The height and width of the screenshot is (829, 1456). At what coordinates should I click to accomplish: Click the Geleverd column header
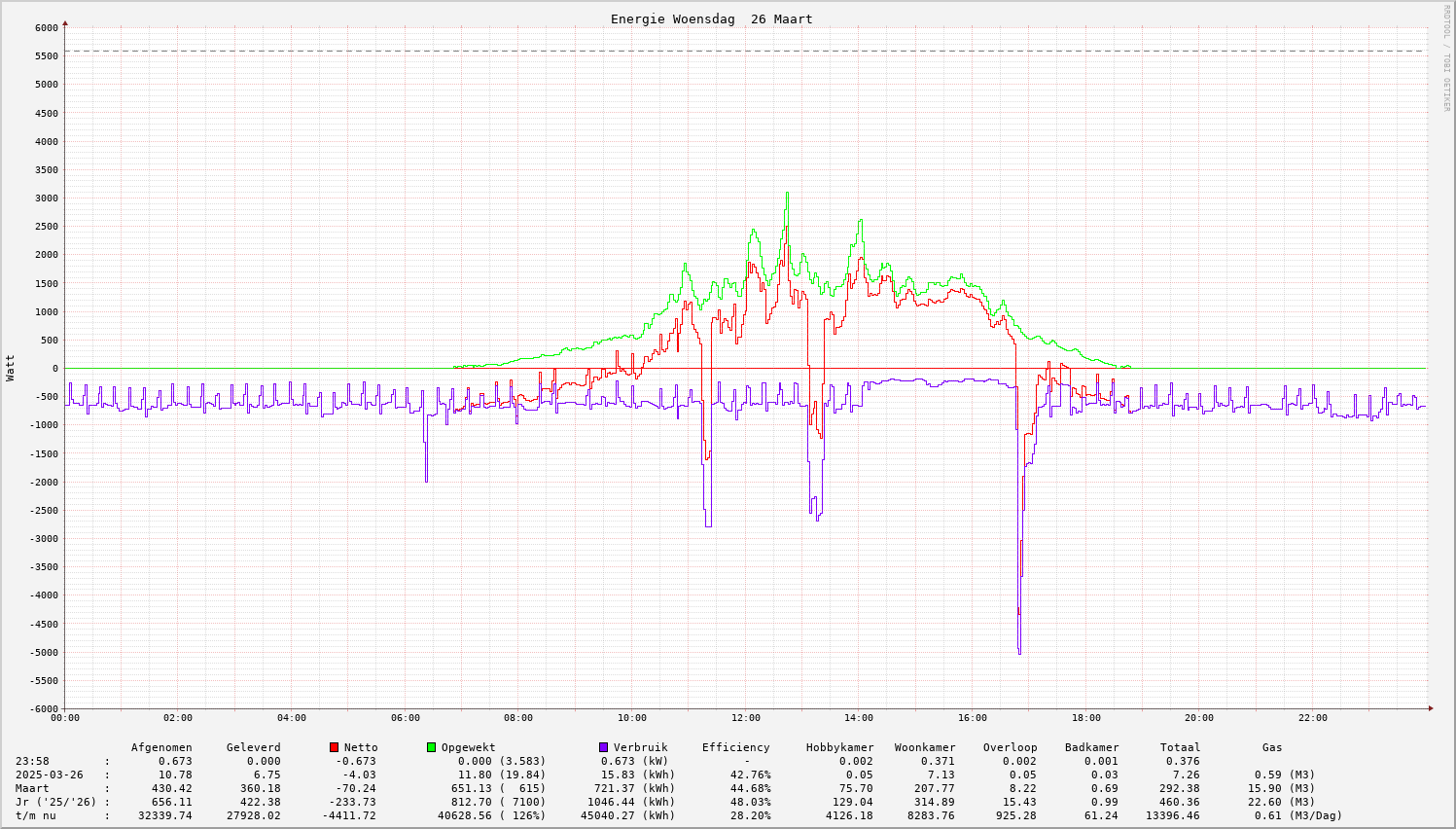(253, 747)
